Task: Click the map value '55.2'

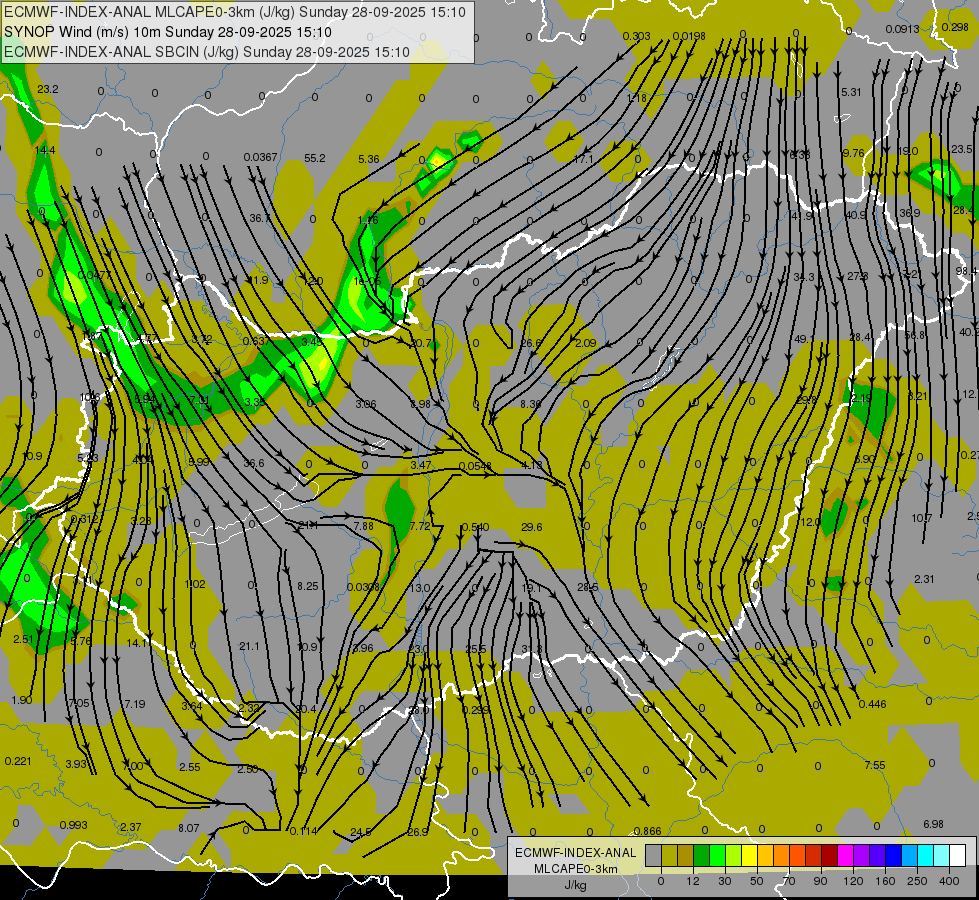Action: [x=315, y=158]
